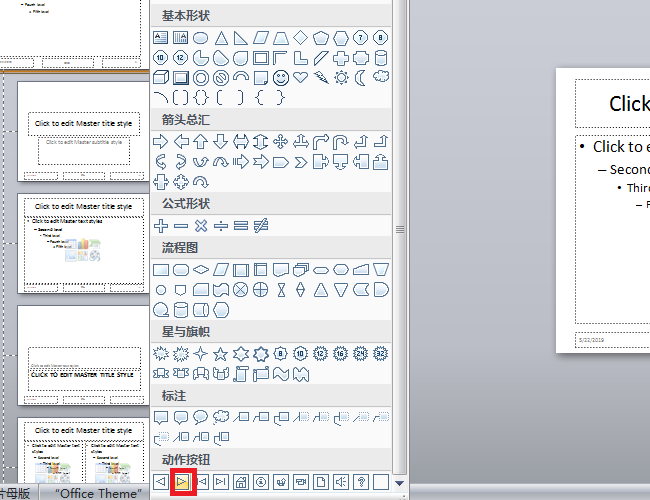Open the Title Slide layout thumbnail
This screenshot has width=650, height=500.
click(x=83, y=131)
